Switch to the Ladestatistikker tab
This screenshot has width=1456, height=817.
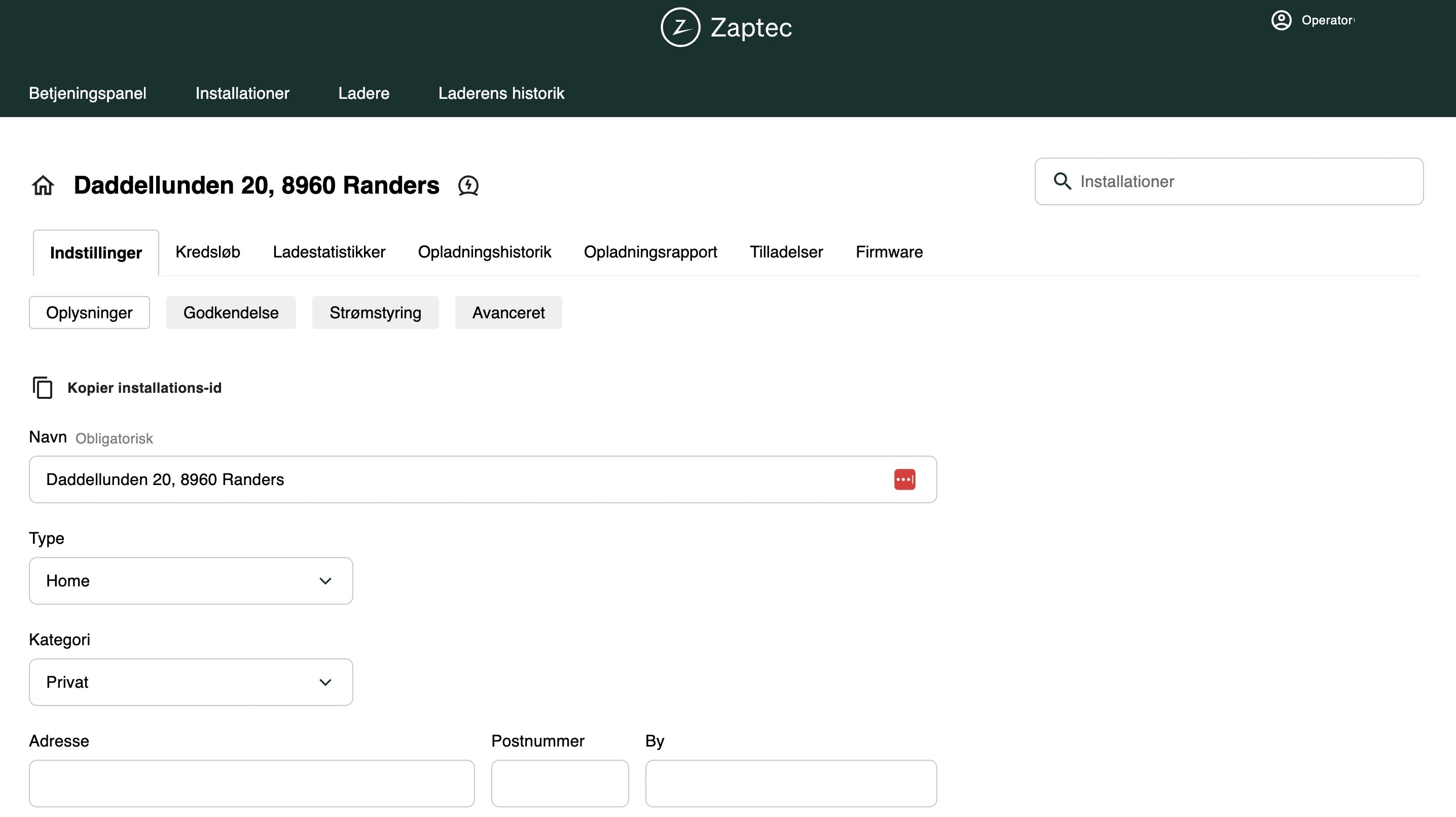click(329, 252)
